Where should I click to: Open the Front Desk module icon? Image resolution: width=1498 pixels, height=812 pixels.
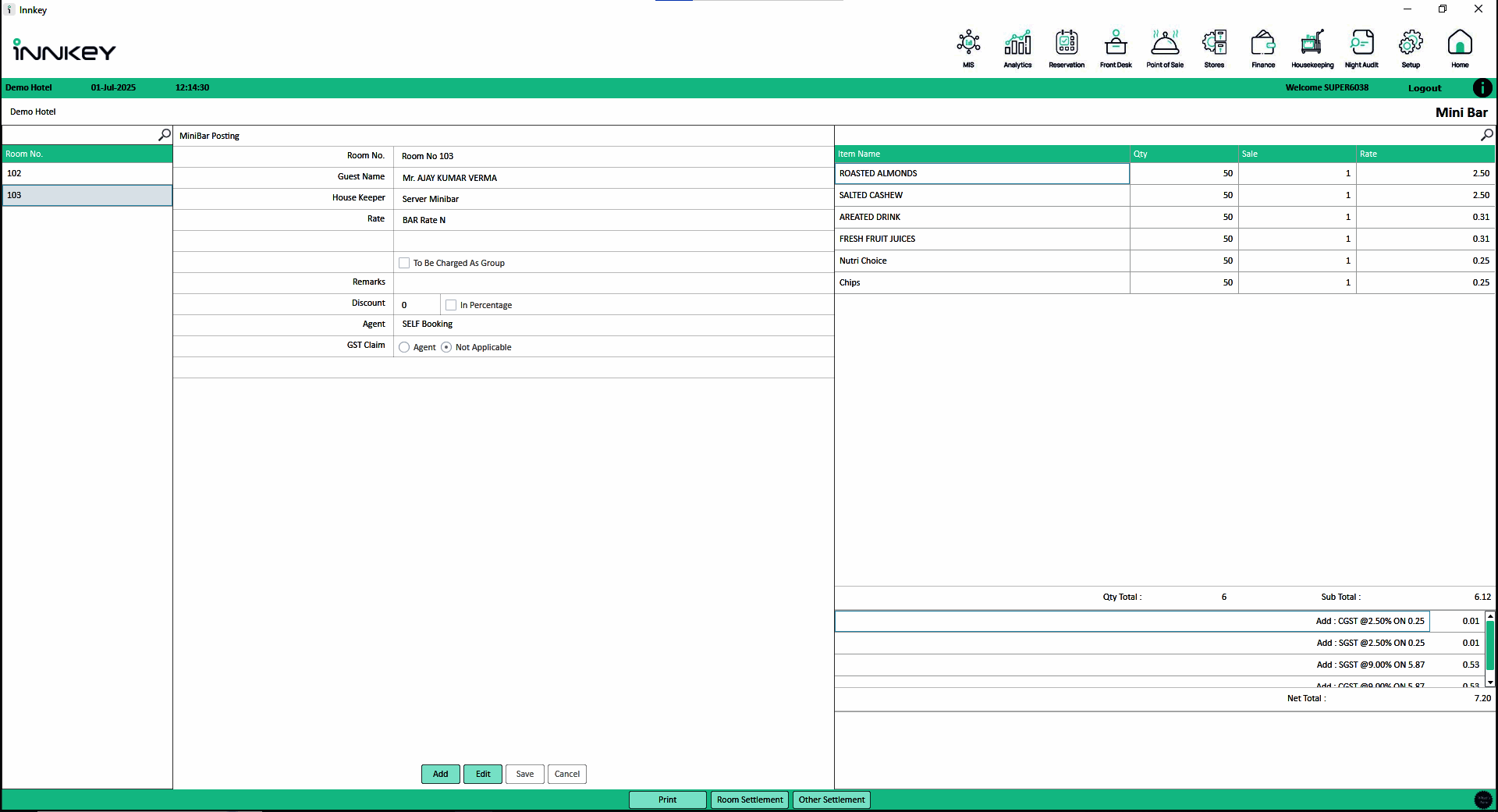tap(1116, 49)
